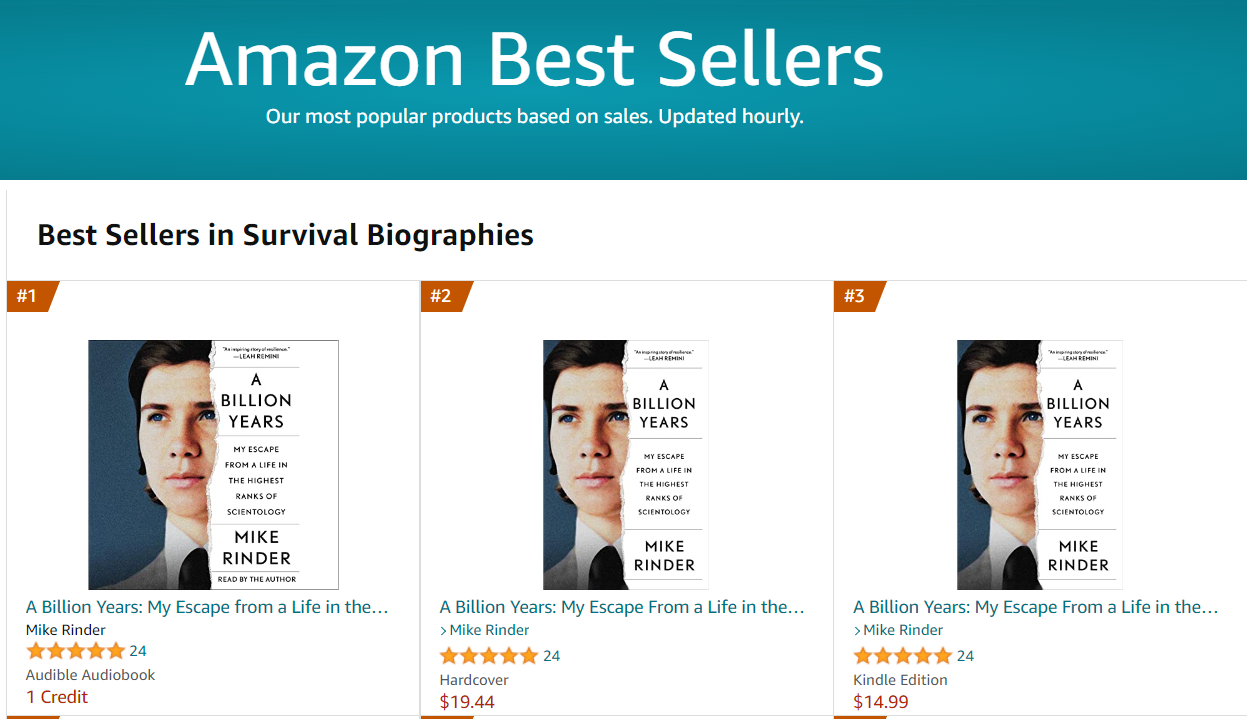Click the Kindle edition's five-star rating icons
Image resolution: width=1247 pixels, height=719 pixels.
[903, 656]
